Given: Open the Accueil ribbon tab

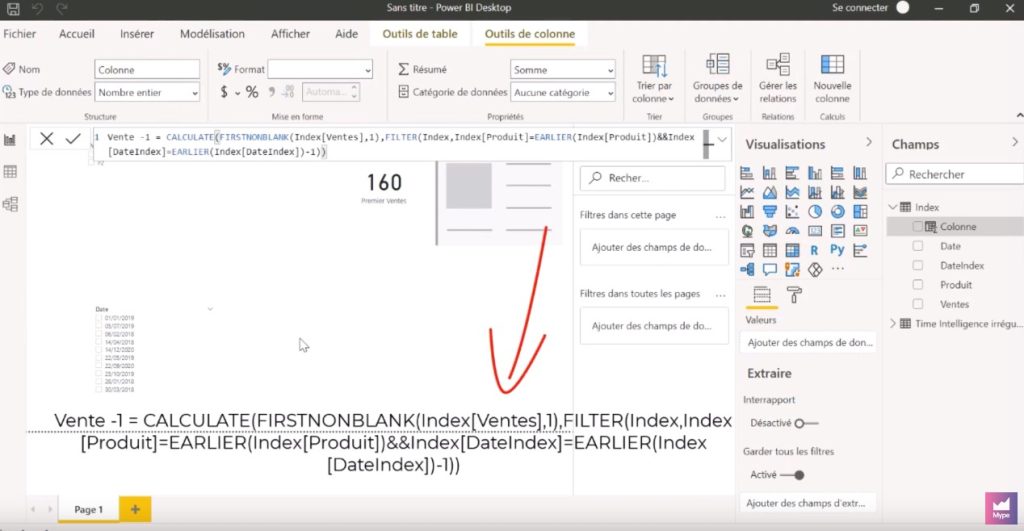Looking at the screenshot, I should pyautogui.click(x=76, y=34).
